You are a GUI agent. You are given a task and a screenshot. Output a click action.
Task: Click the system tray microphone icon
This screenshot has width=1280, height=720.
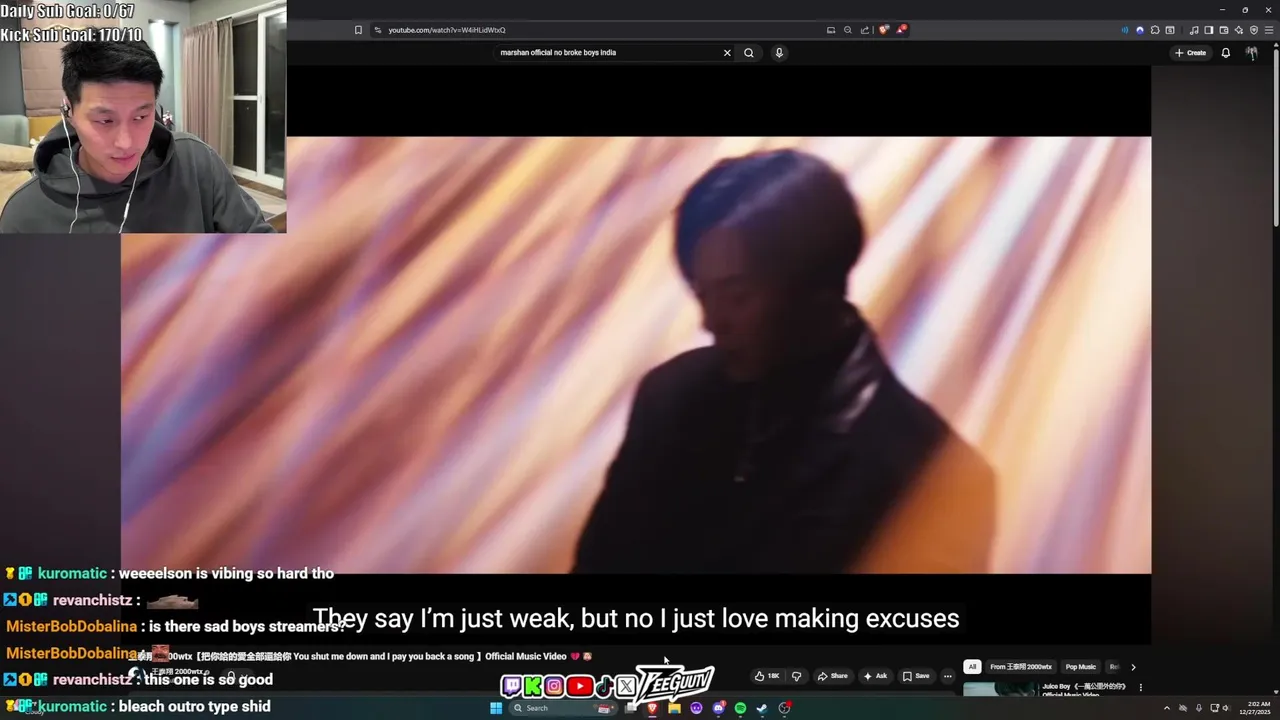(x=1199, y=708)
